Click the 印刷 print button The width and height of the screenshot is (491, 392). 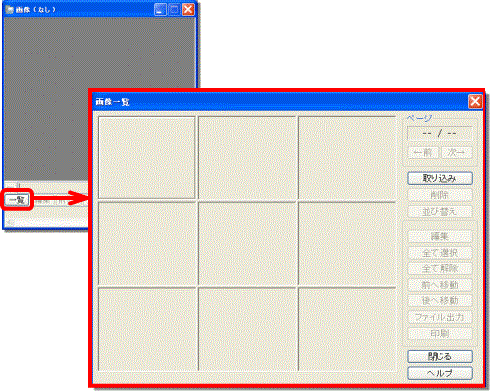pyautogui.click(x=440, y=333)
